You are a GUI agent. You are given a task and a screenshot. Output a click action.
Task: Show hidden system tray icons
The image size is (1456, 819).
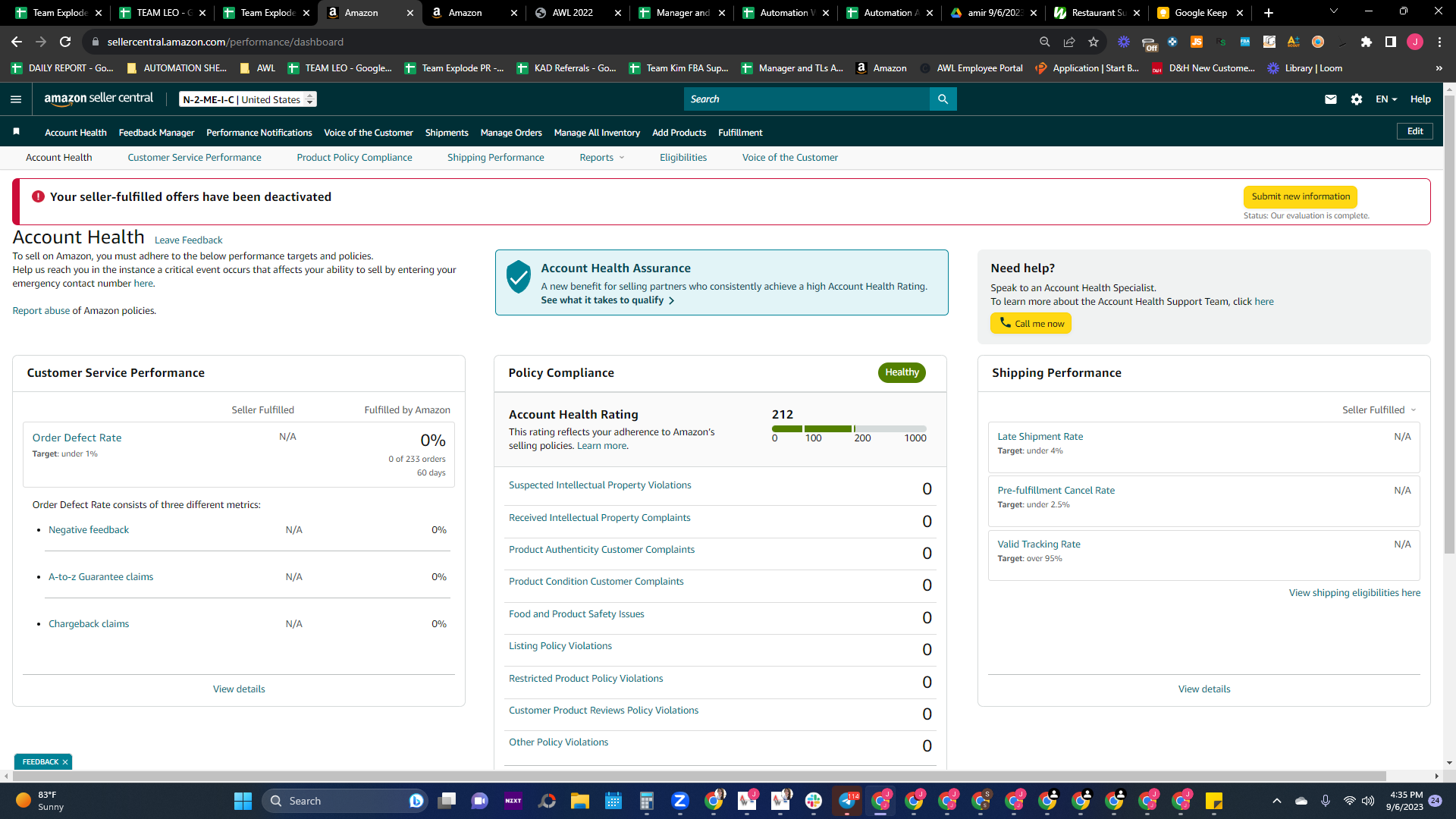tap(1277, 801)
